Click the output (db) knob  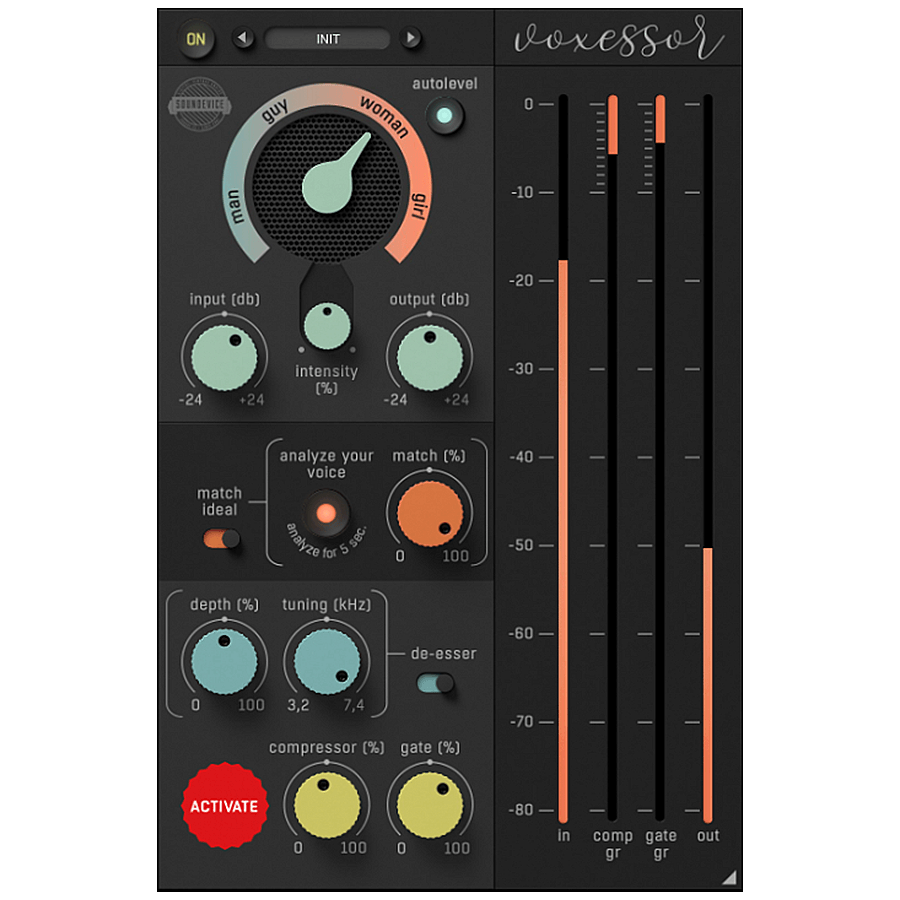pyautogui.click(x=429, y=358)
